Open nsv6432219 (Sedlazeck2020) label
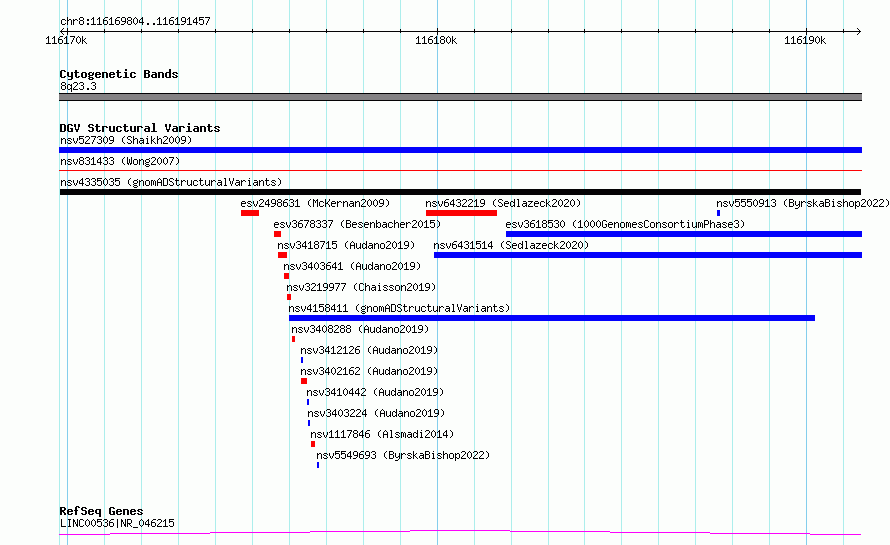890x545 pixels. coord(503,203)
